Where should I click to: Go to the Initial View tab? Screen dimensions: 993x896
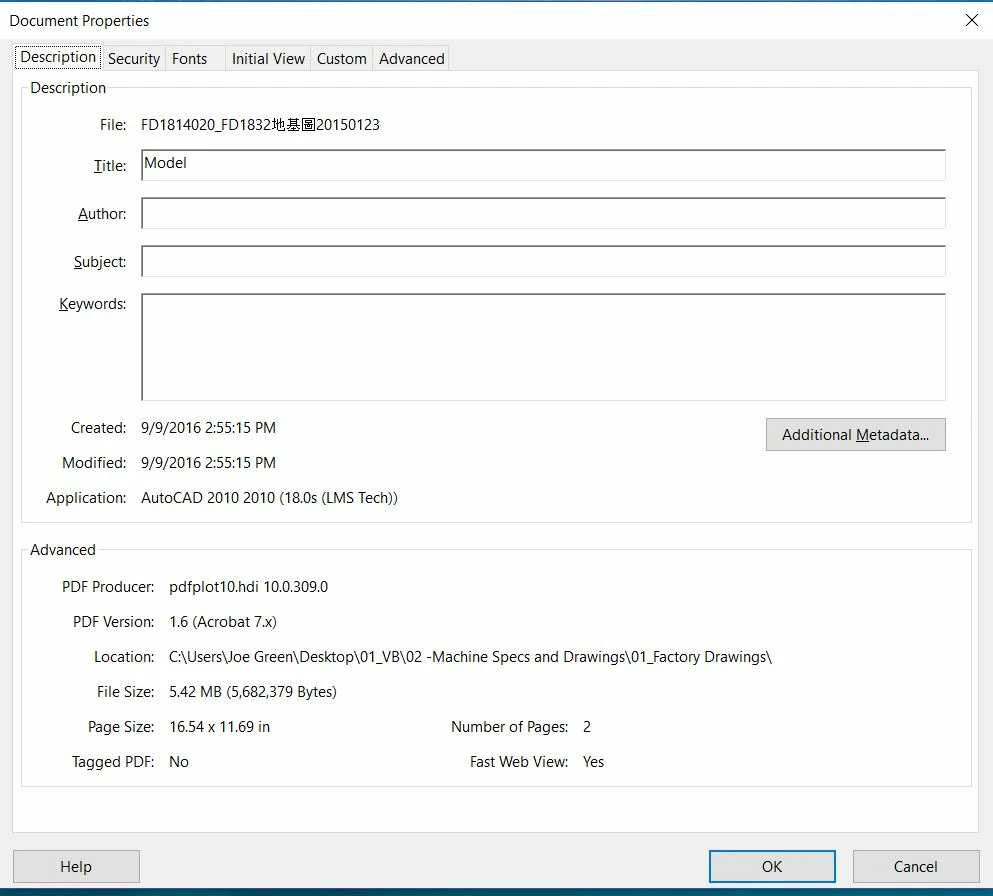coord(268,58)
